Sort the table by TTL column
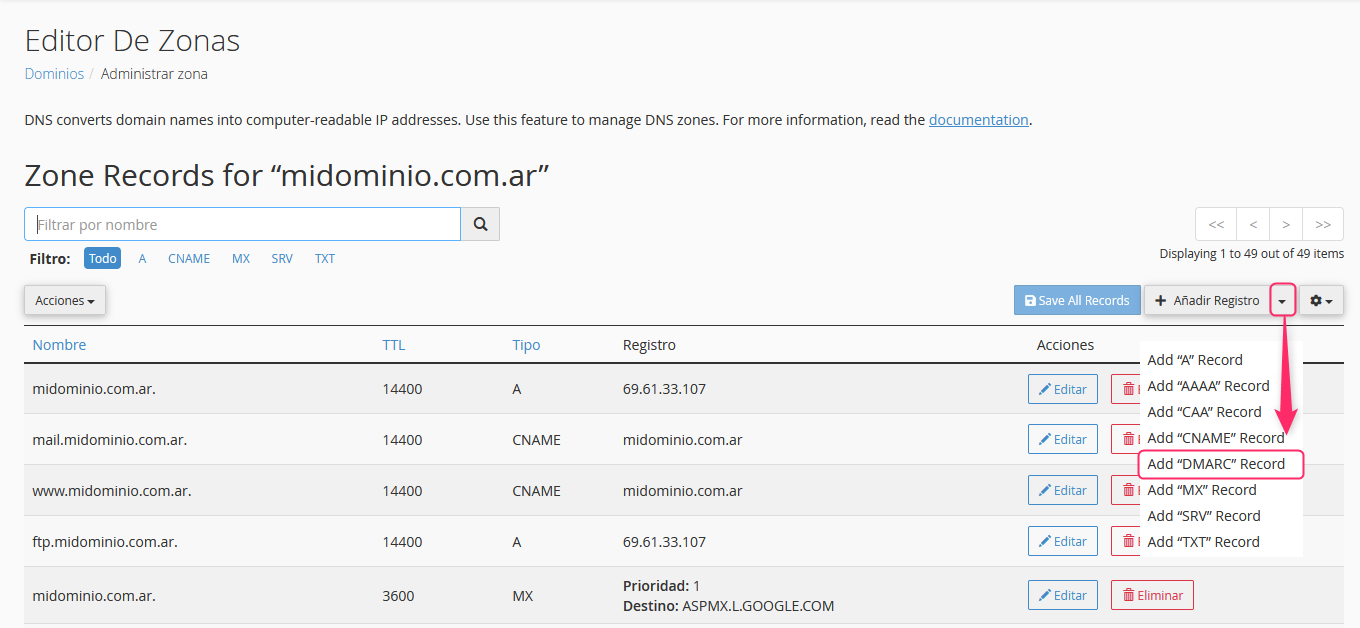The image size is (1360, 628). pyautogui.click(x=394, y=345)
